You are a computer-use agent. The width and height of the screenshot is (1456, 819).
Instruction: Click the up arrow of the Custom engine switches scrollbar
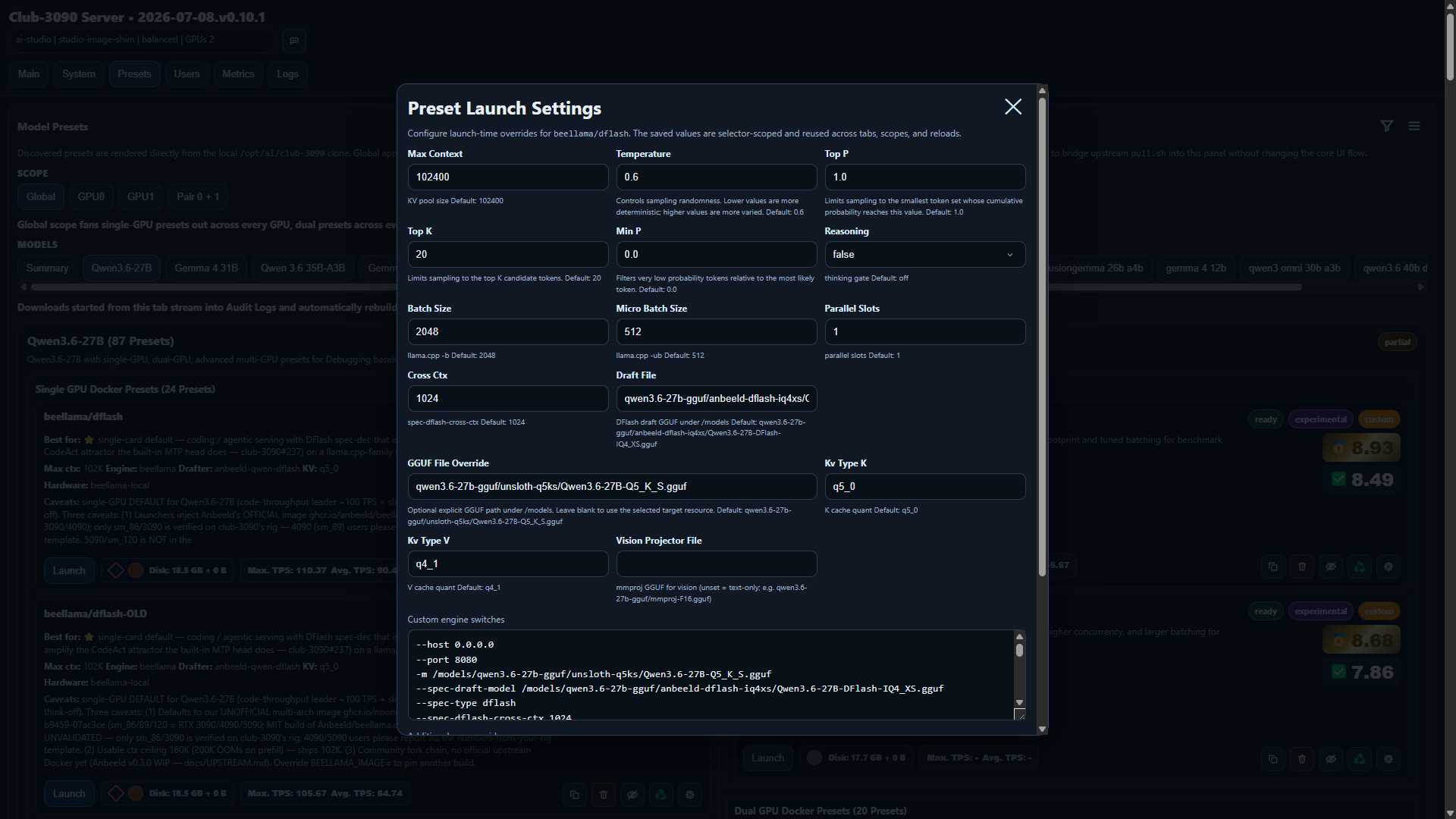point(1019,636)
